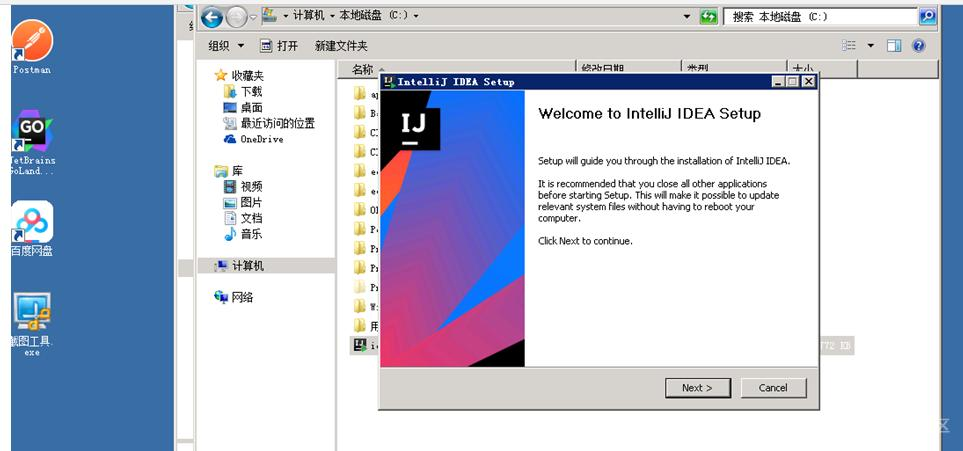This screenshot has height=451, width=963.
Task: Open the 图片 library
Action: [243, 202]
